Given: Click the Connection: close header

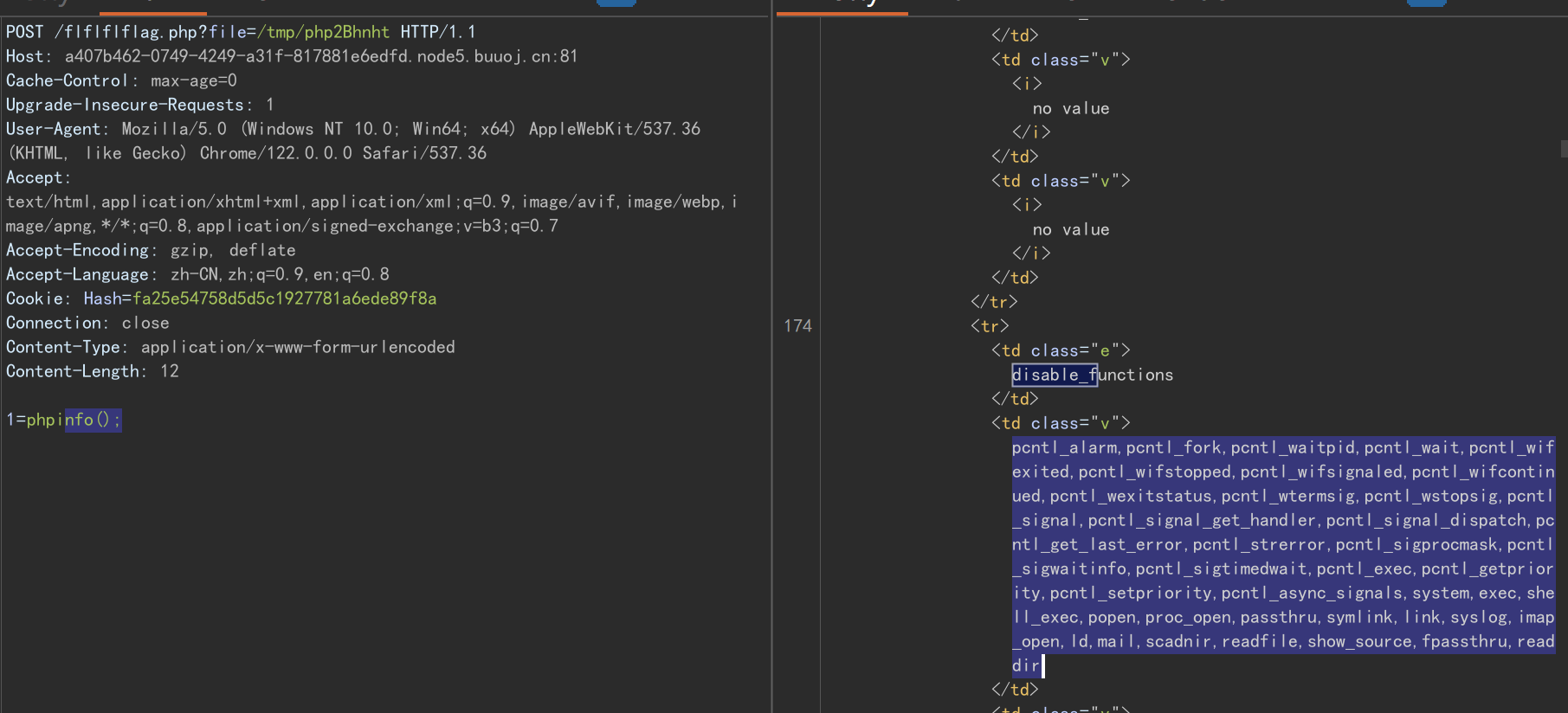Looking at the screenshot, I should [87, 323].
